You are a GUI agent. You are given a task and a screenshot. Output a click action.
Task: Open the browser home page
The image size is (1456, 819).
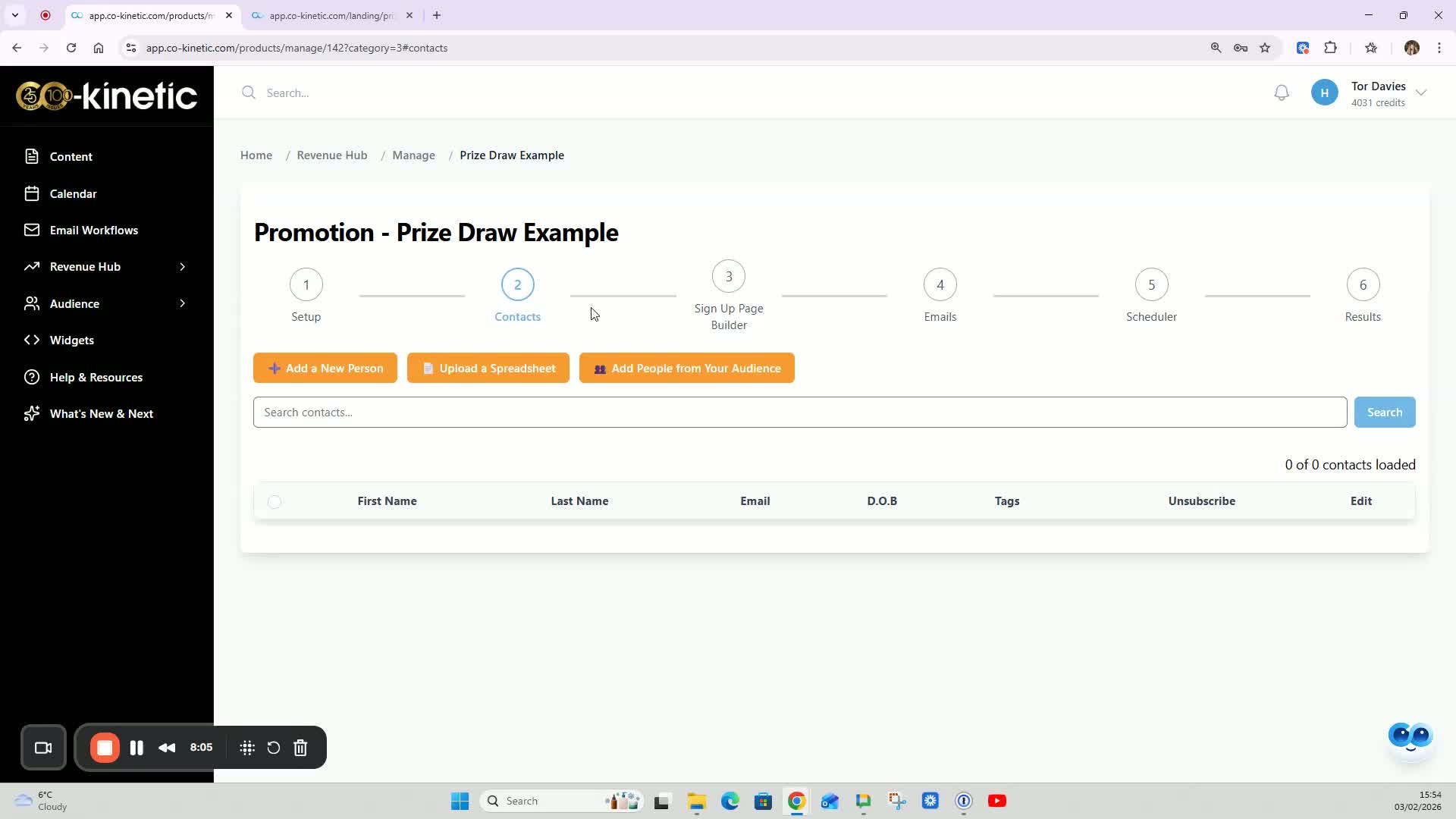99,48
